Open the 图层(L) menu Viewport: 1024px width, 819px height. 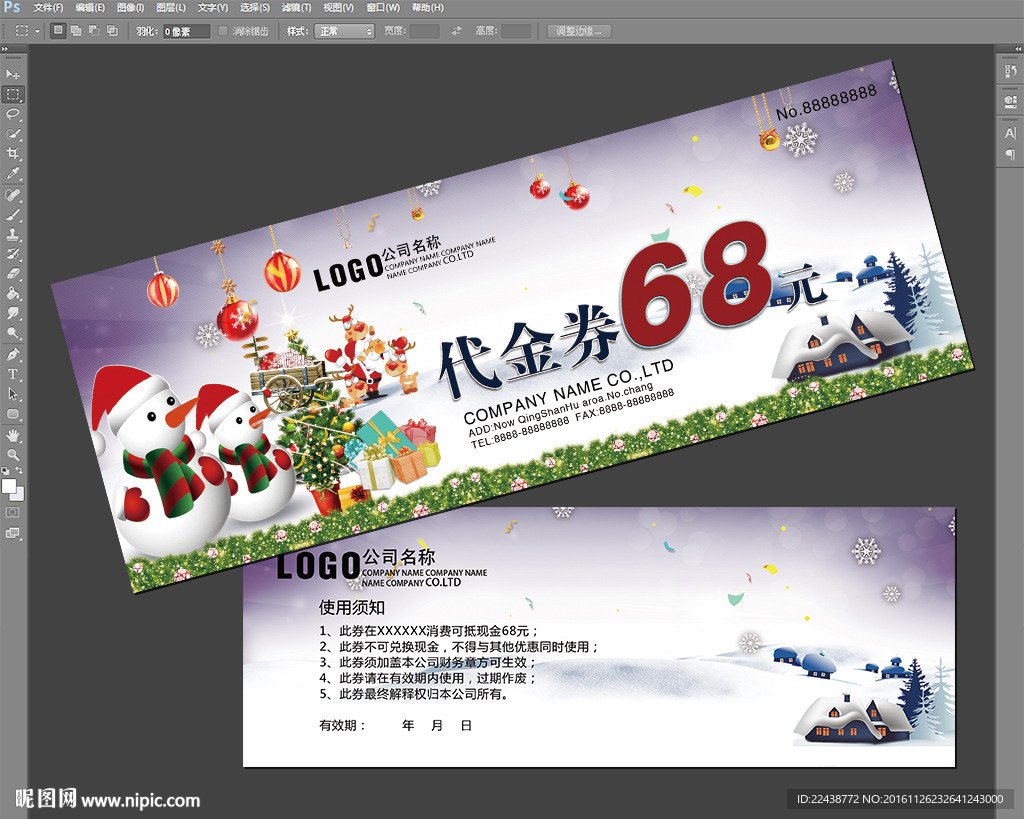(x=171, y=8)
